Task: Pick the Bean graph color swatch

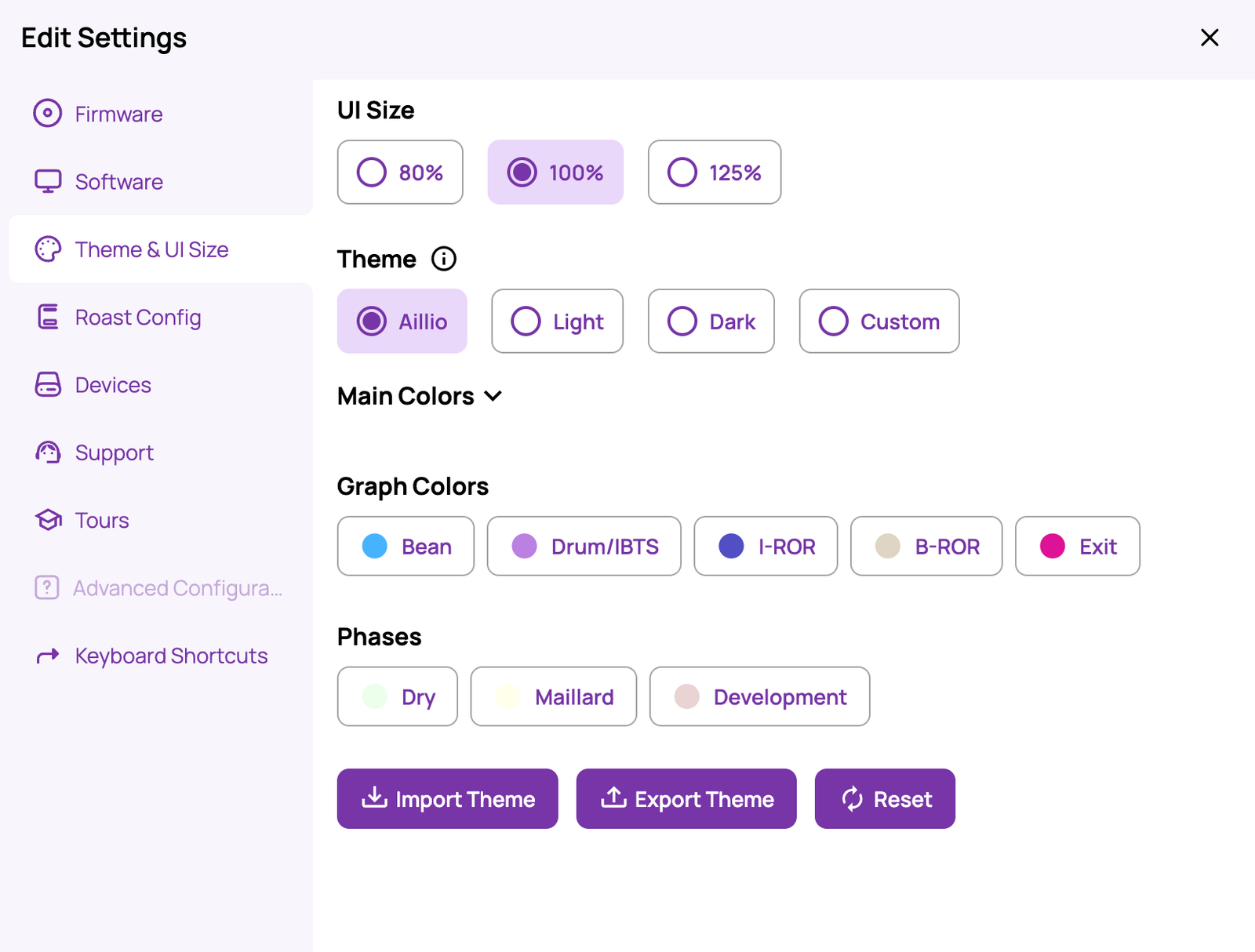Action: tap(375, 546)
